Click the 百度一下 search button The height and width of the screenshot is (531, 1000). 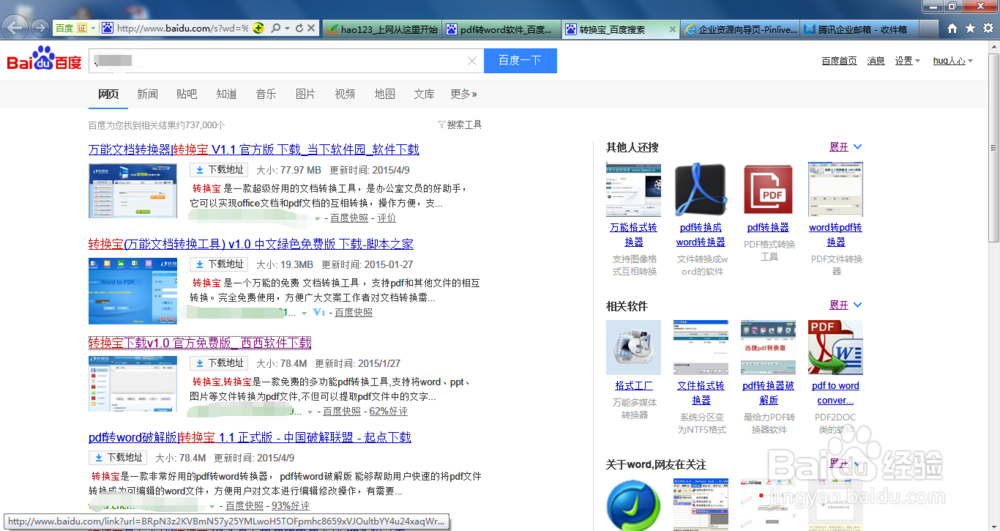click(520, 61)
